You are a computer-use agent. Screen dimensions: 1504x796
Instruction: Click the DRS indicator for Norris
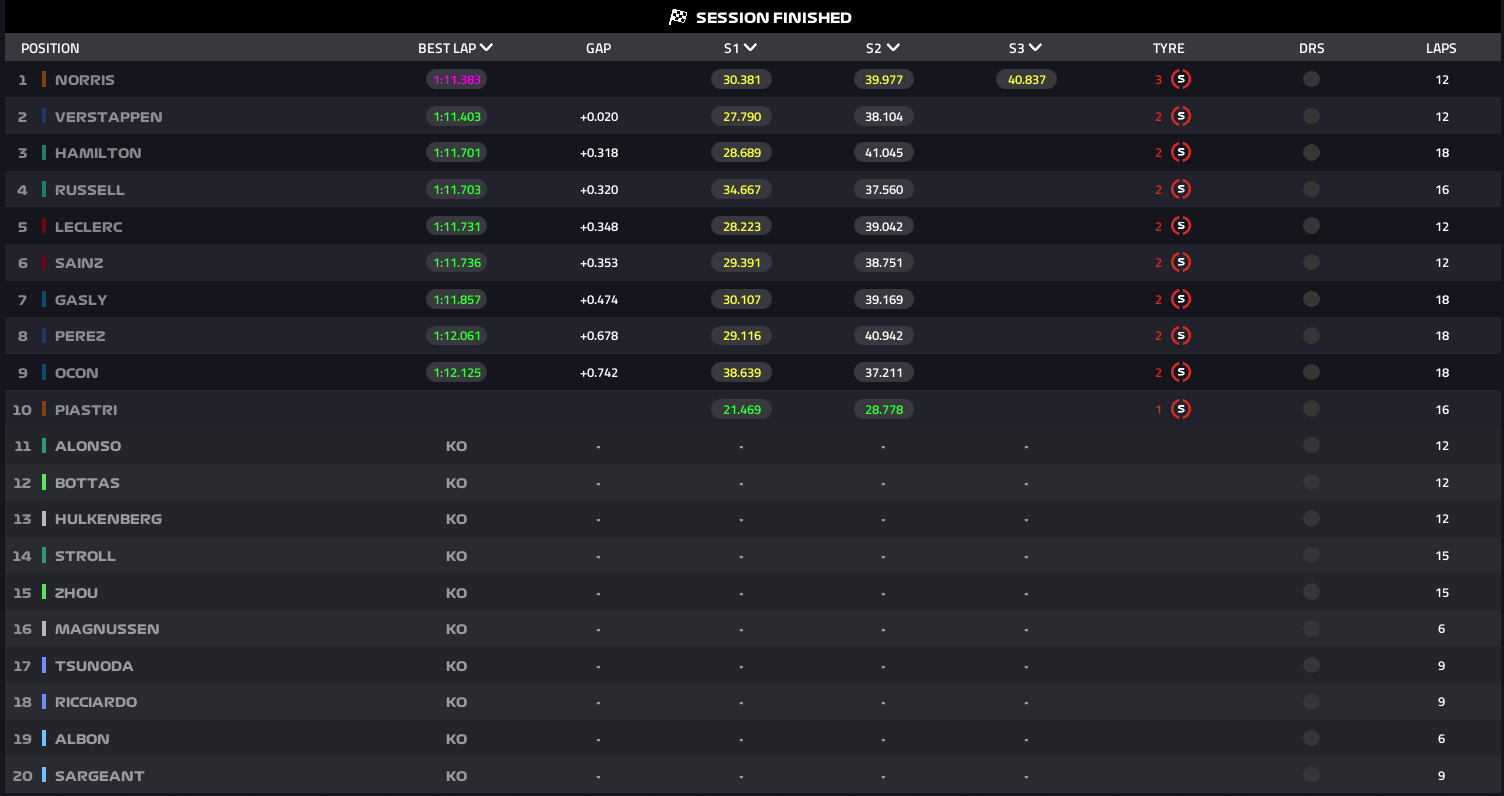(x=1311, y=80)
